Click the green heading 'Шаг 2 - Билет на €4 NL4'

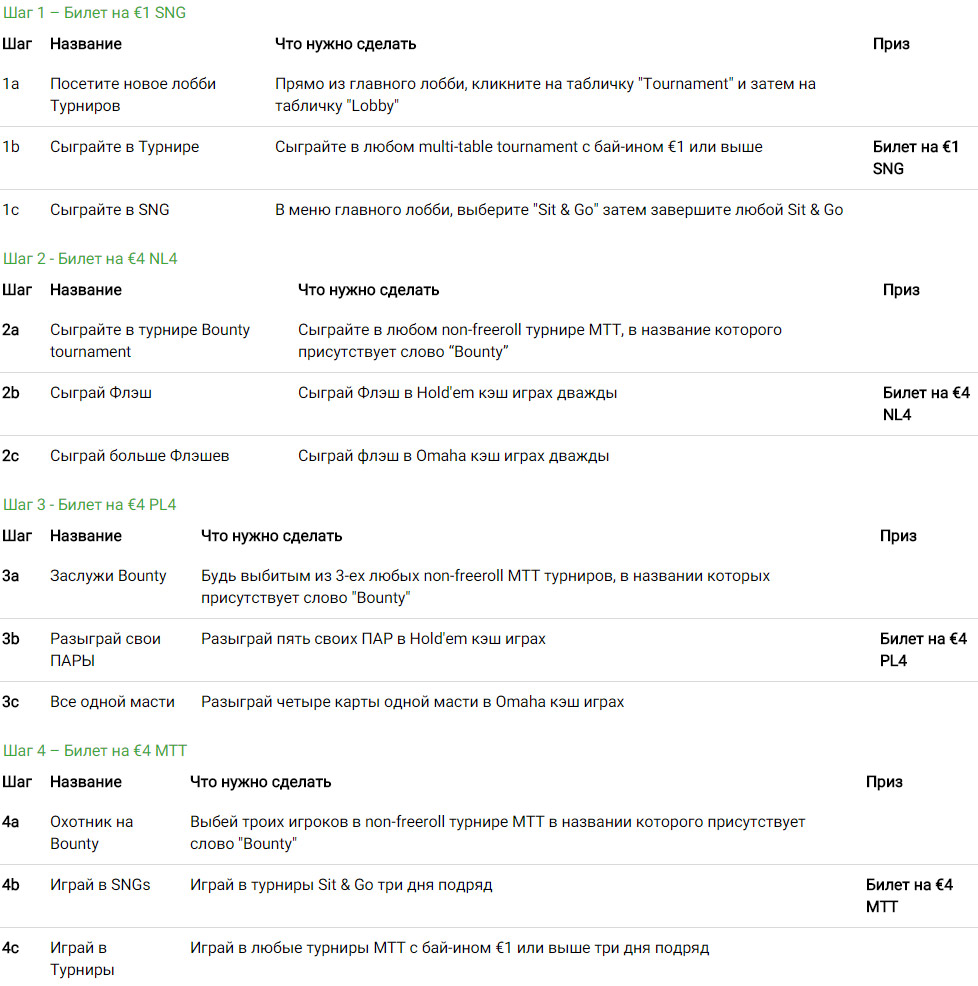90,258
